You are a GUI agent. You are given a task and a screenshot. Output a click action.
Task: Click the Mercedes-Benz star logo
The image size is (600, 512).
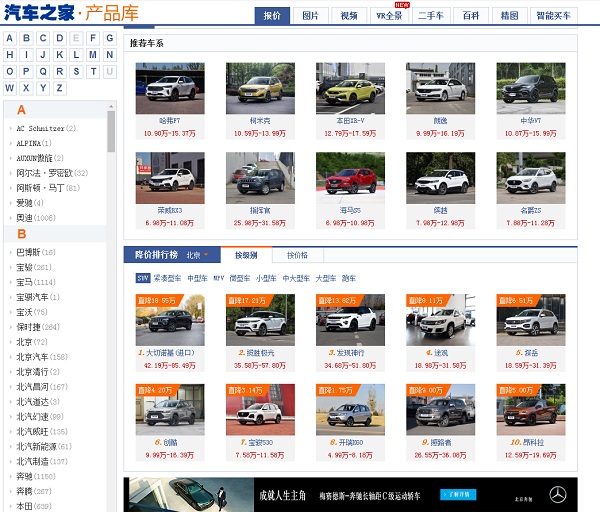558,495
